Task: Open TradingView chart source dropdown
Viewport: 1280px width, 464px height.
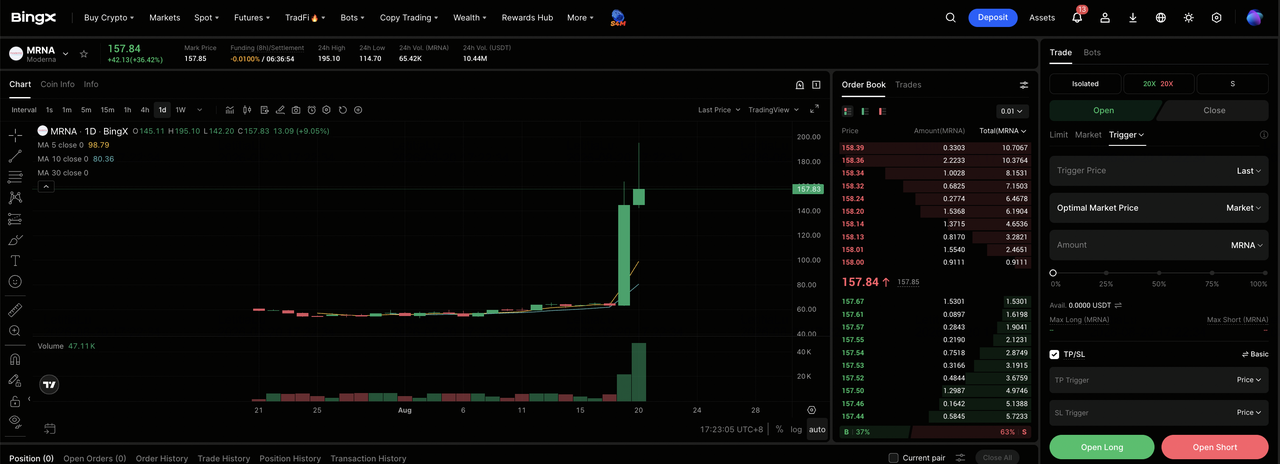Action: [773, 110]
